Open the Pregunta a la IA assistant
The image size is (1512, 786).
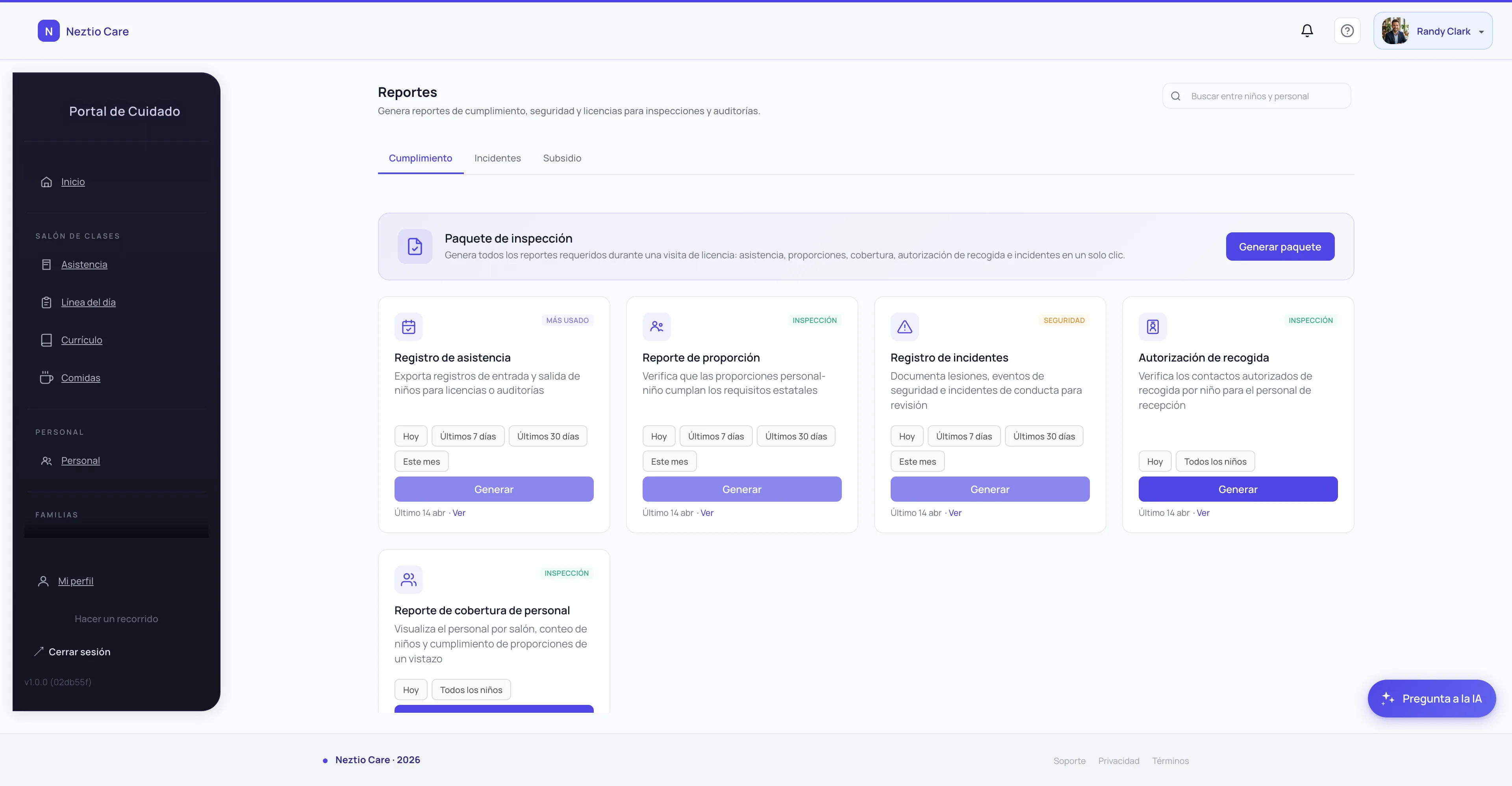(x=1432, y=699)
